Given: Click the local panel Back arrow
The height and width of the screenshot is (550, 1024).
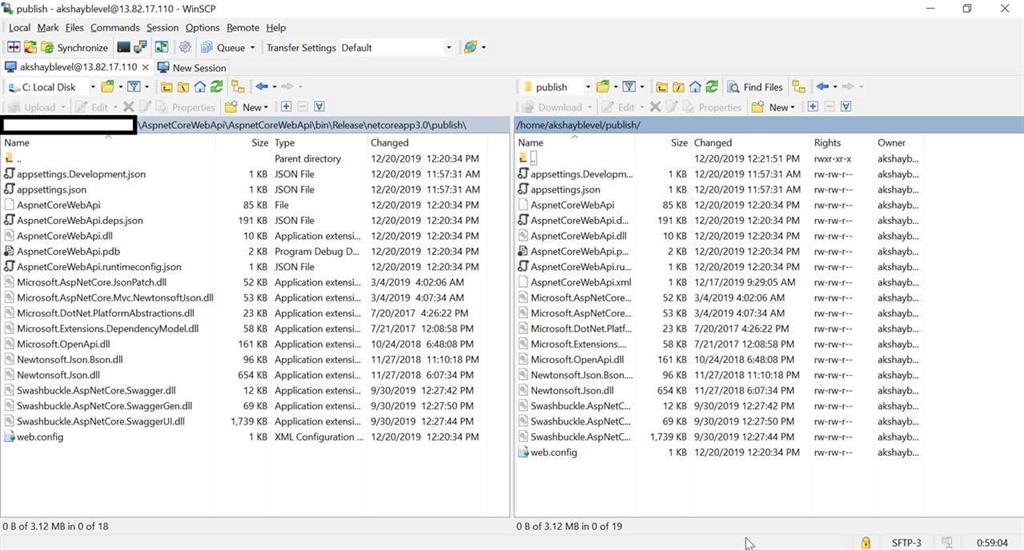Looking at the screenshot, I should click(x=262, y=86).
